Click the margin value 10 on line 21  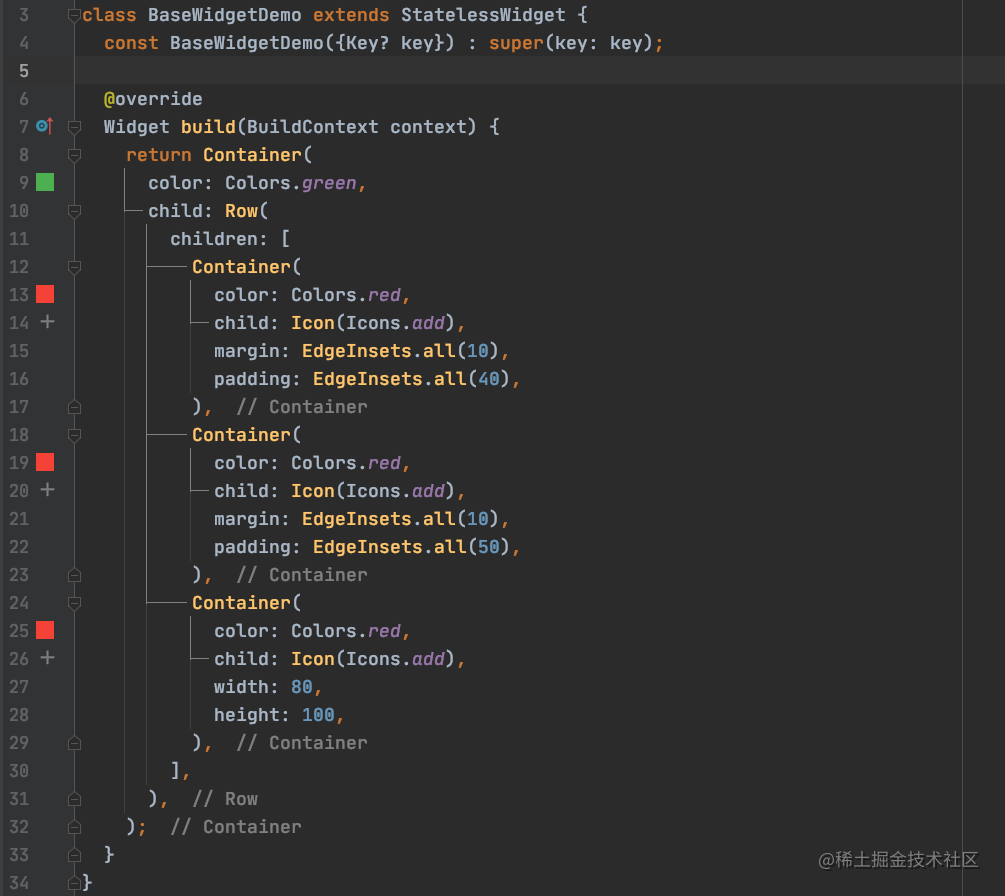tap(478, 519)
